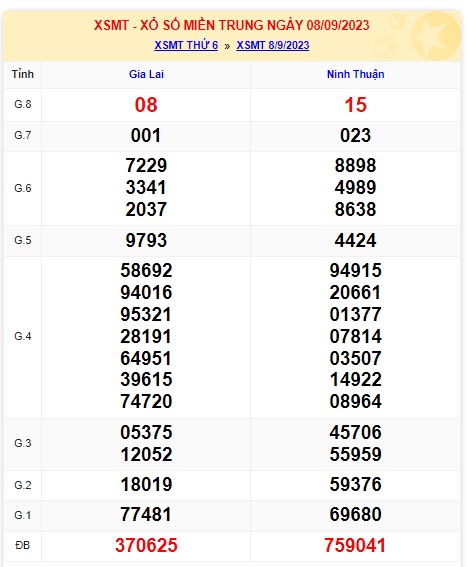Viewport: 468px width, 567px height.
Task: Select Gia Lai G.8 result 08
Action: coord(146,105)
